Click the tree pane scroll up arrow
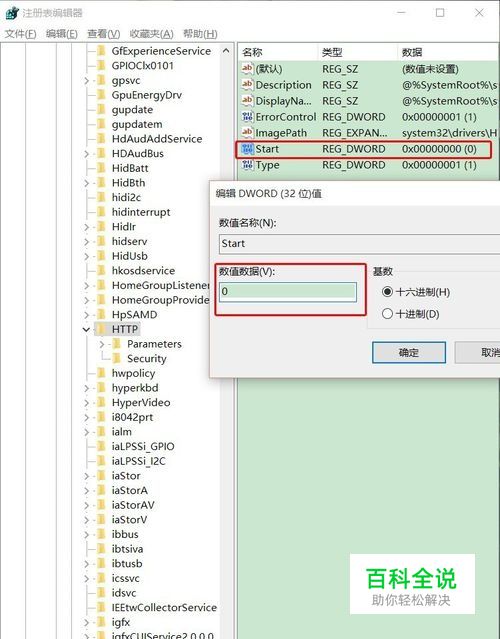Viewport: 500px width, 639px height. (x=226, y=51)
